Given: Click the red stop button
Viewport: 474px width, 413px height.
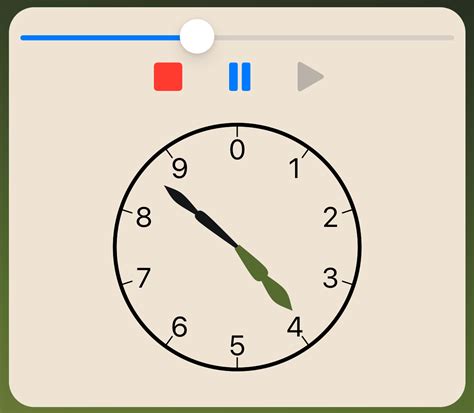Looking at the screenshot, I should click(x=168, y=76).
